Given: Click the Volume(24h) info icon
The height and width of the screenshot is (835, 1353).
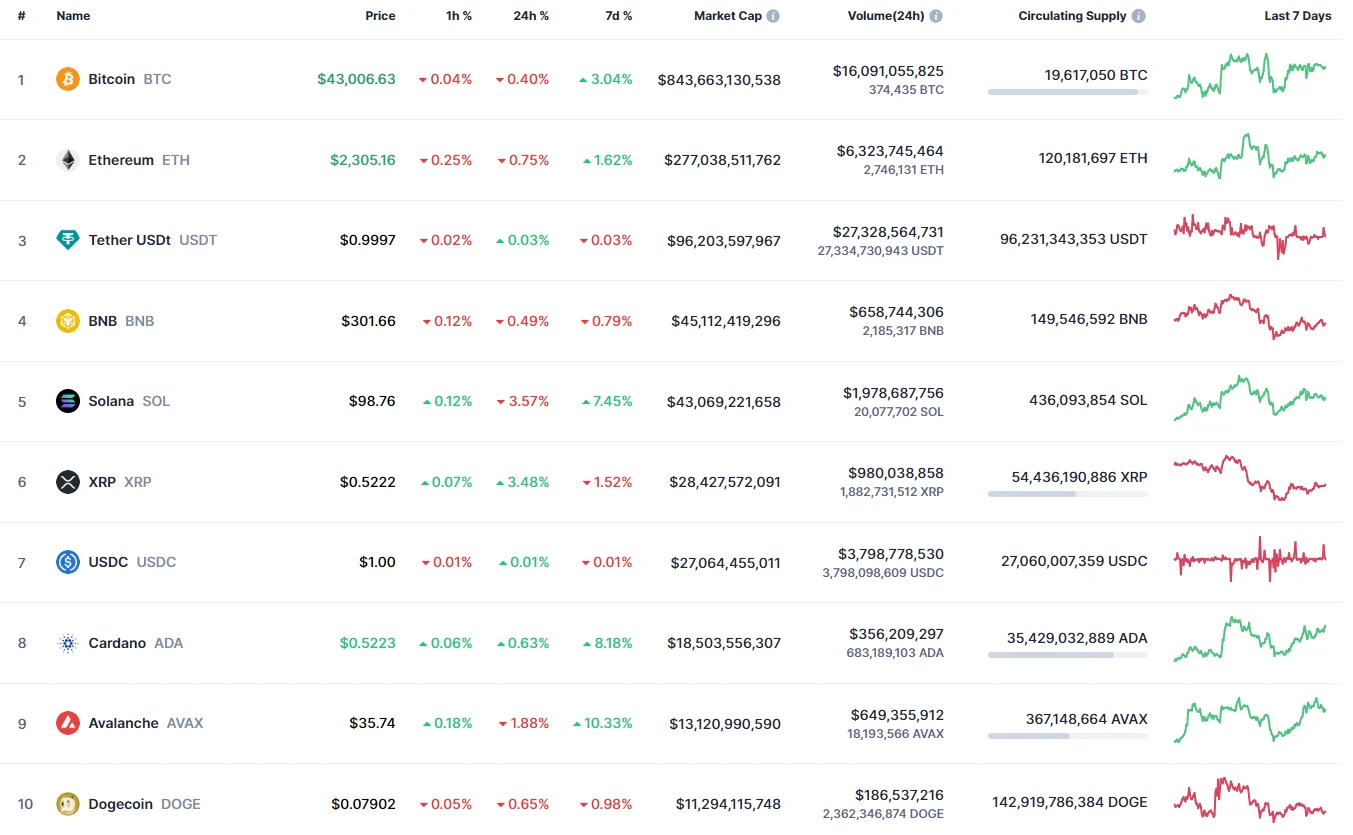Looking at the screenshot, I should [x=936, y=16].
